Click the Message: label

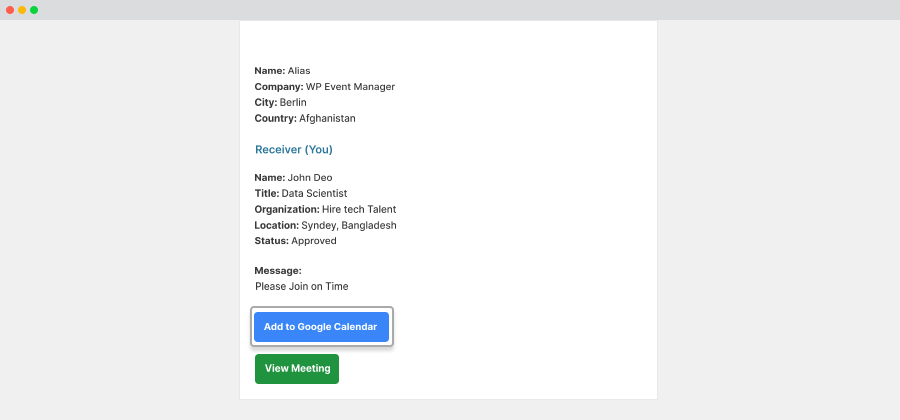pos(278,271)
